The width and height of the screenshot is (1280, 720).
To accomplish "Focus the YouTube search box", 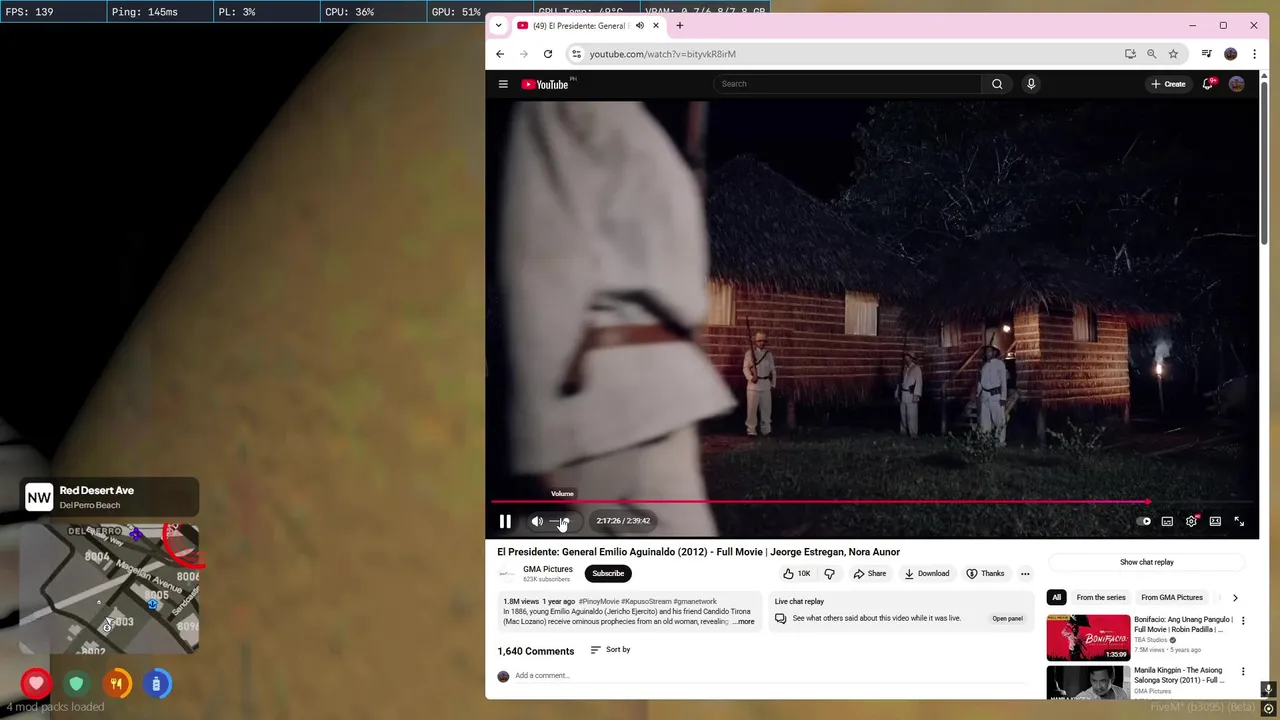I will point(847,84).
